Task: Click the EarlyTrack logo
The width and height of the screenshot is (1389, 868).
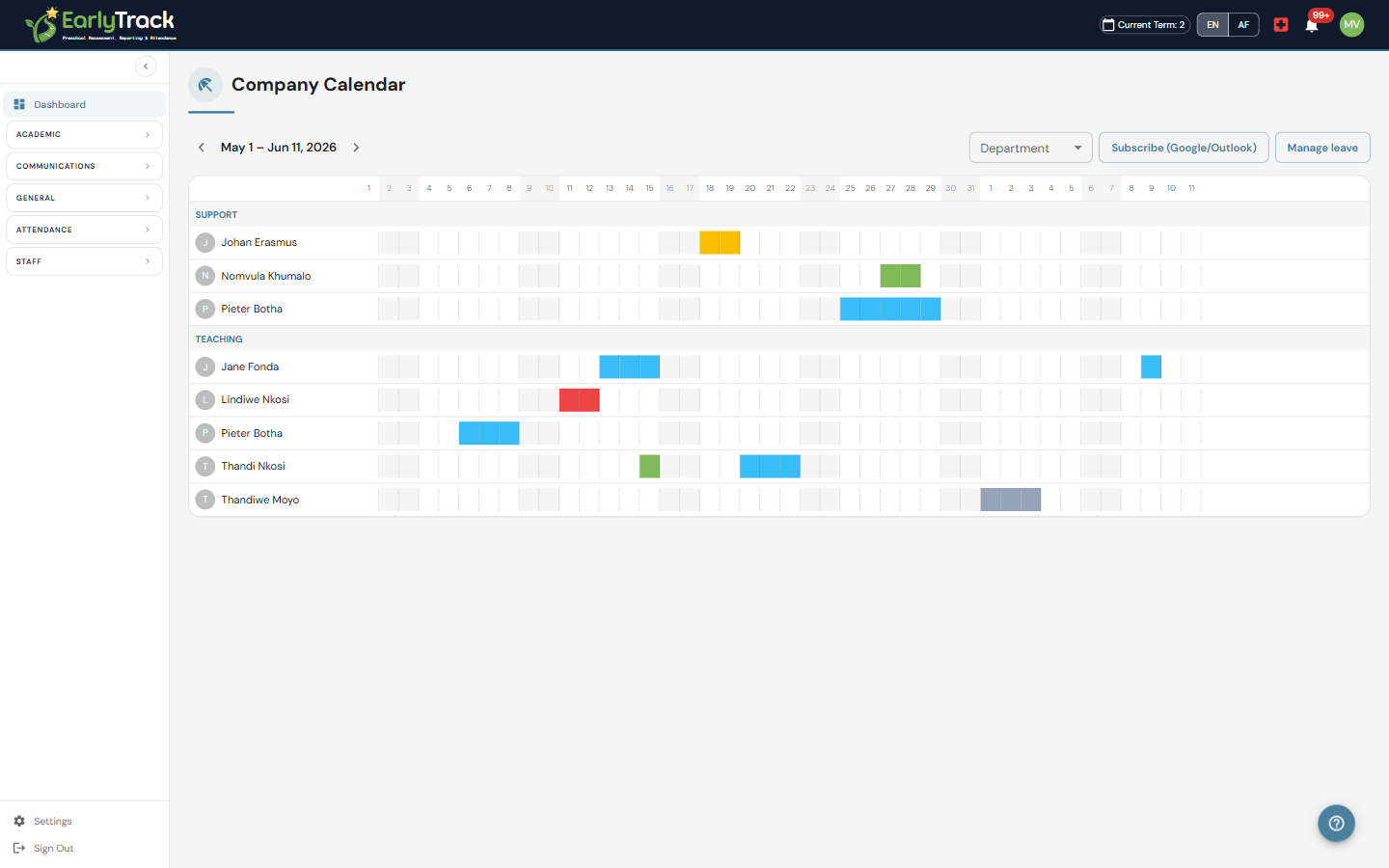Action: 100,24
